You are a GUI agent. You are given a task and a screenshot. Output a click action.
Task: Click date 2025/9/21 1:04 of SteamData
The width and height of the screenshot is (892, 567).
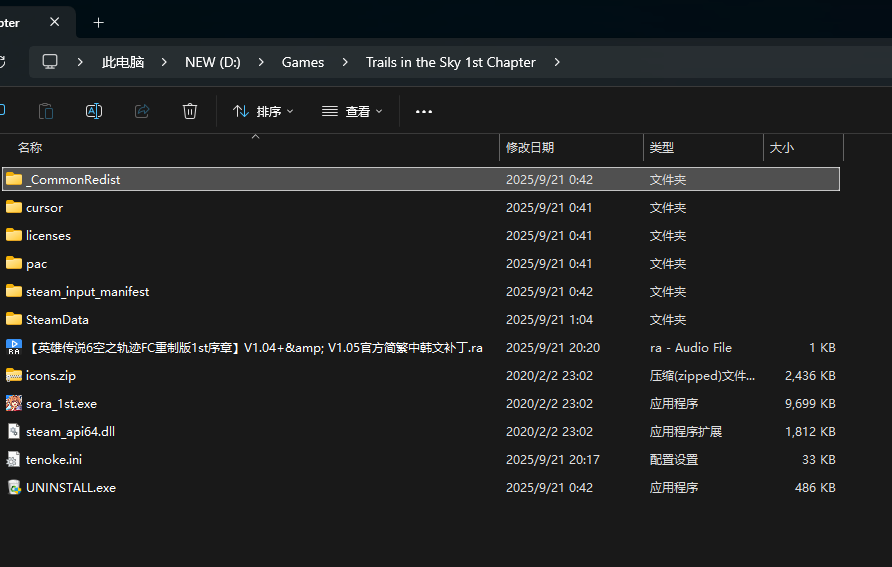tap(550, 320)
